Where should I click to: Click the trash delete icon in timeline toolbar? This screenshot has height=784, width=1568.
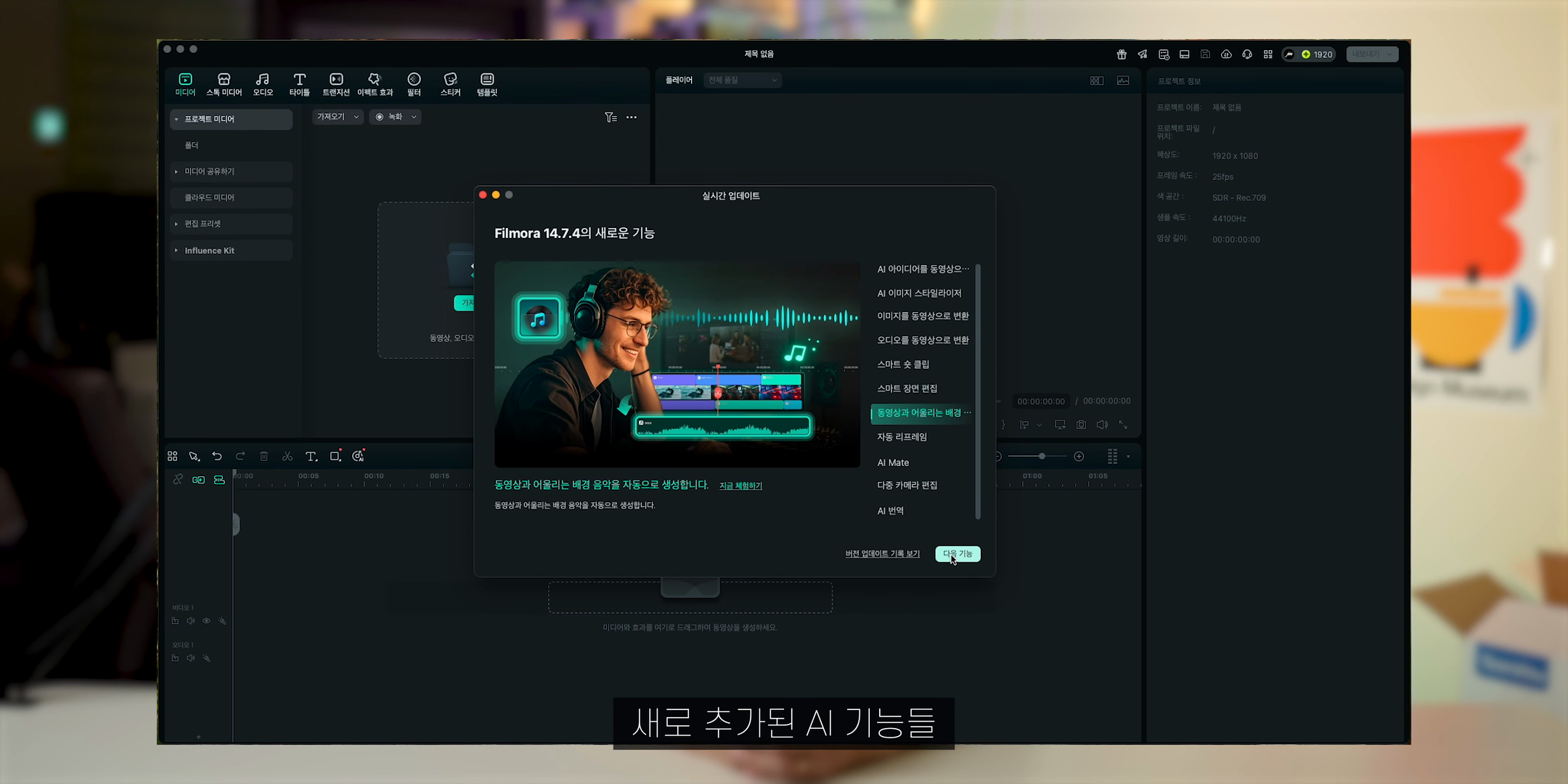point(264,456)
